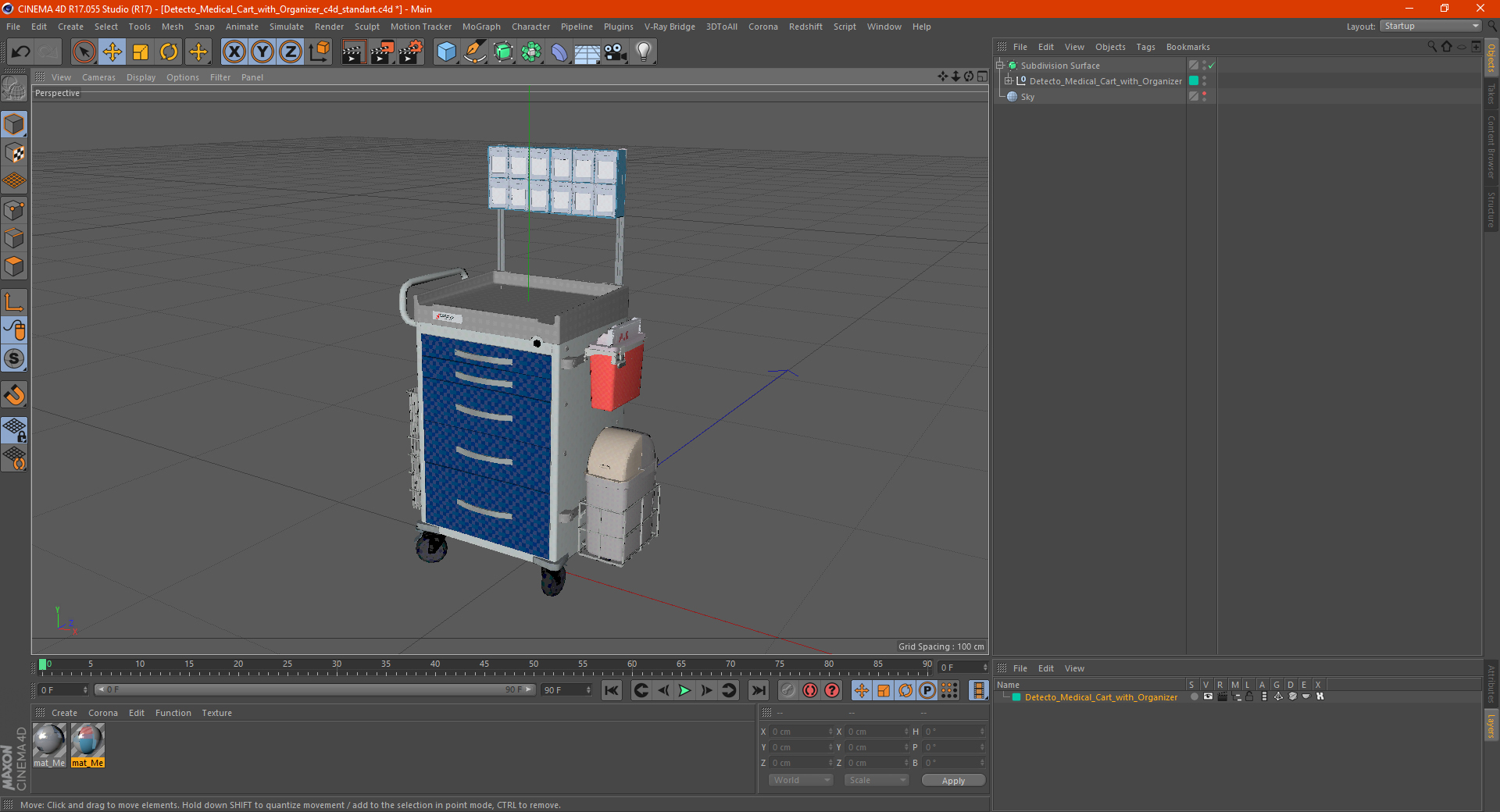1500x812 pixels.
Task: Open Object Manager Tags menu
Action: click(x=1145, y=47)
